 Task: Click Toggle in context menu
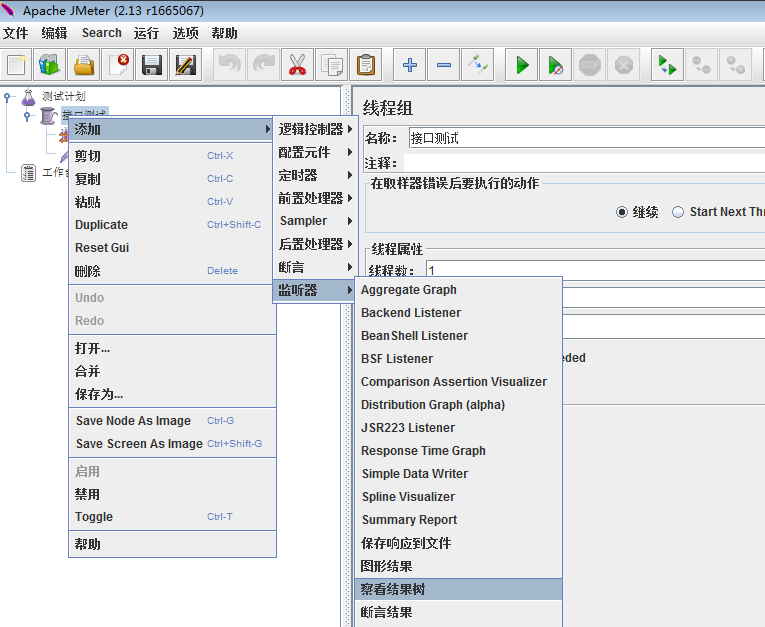tap(172, 517)
